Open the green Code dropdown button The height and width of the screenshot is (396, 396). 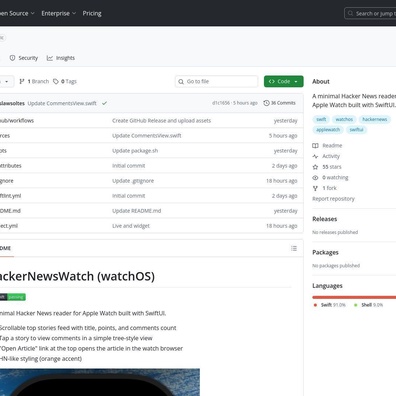point(284,81)
